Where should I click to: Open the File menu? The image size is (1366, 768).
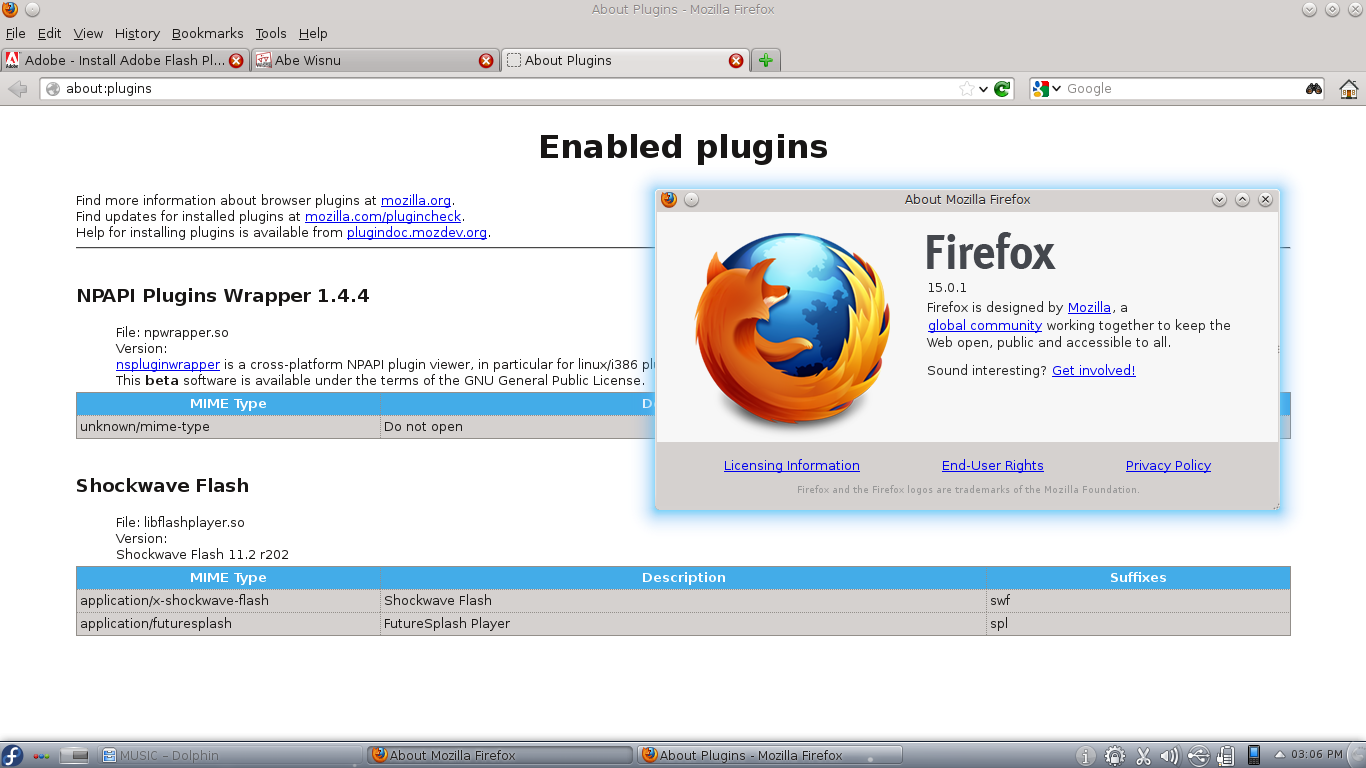pyautogui.click(x=15, y=33)
